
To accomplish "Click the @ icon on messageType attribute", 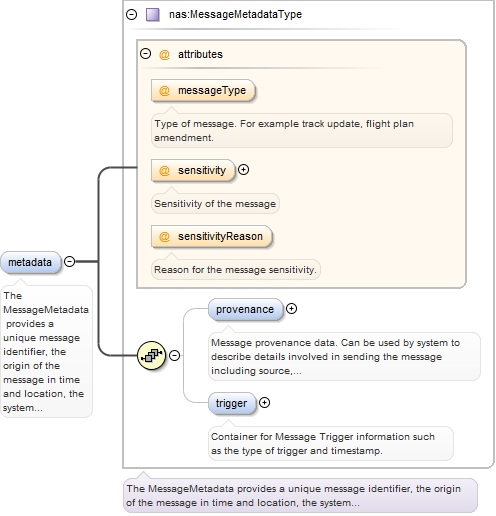I will coord(164,90).
